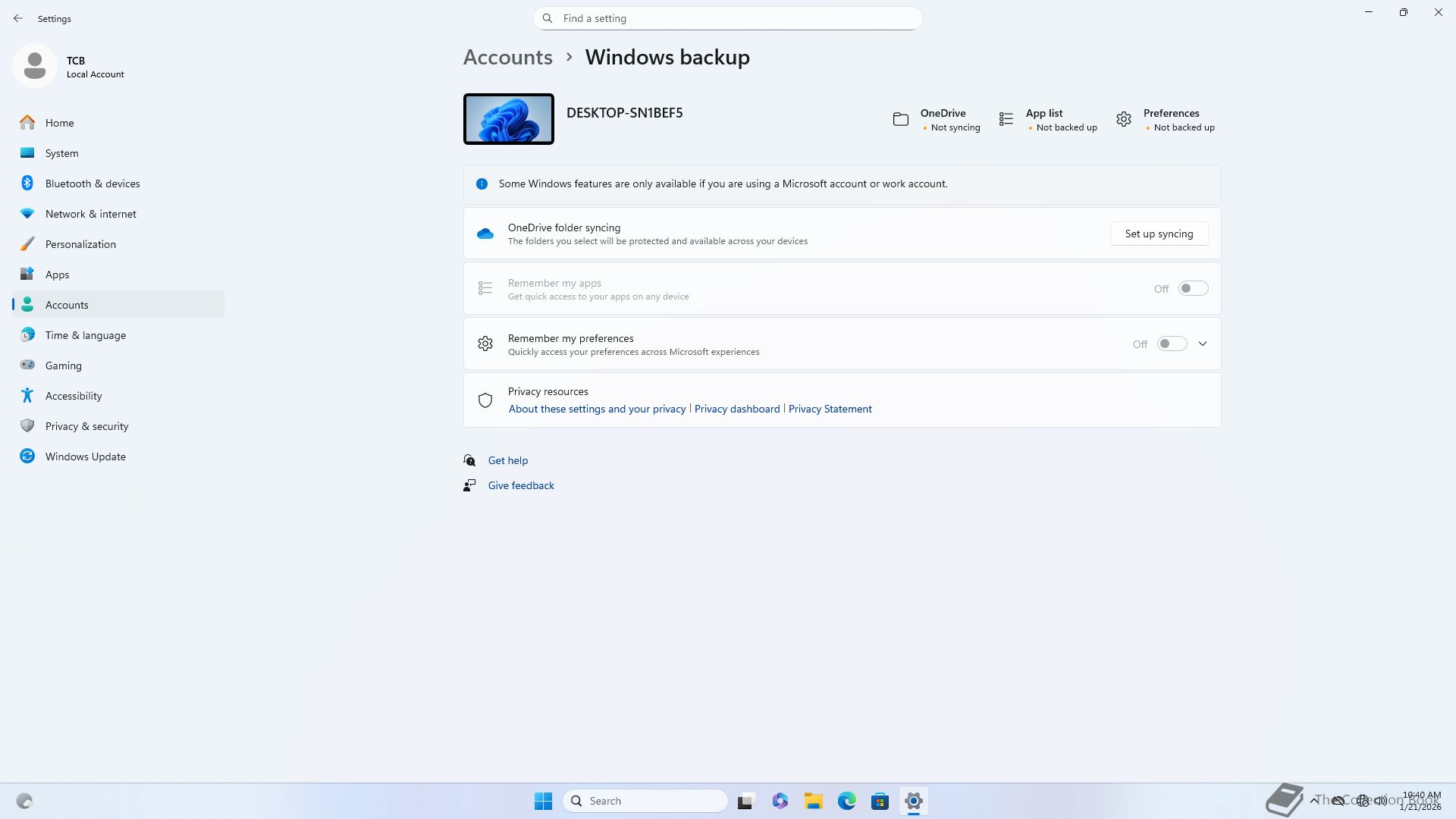Open the Privacy dashboard link
The image size is (1456, 819).
[736, 409]
